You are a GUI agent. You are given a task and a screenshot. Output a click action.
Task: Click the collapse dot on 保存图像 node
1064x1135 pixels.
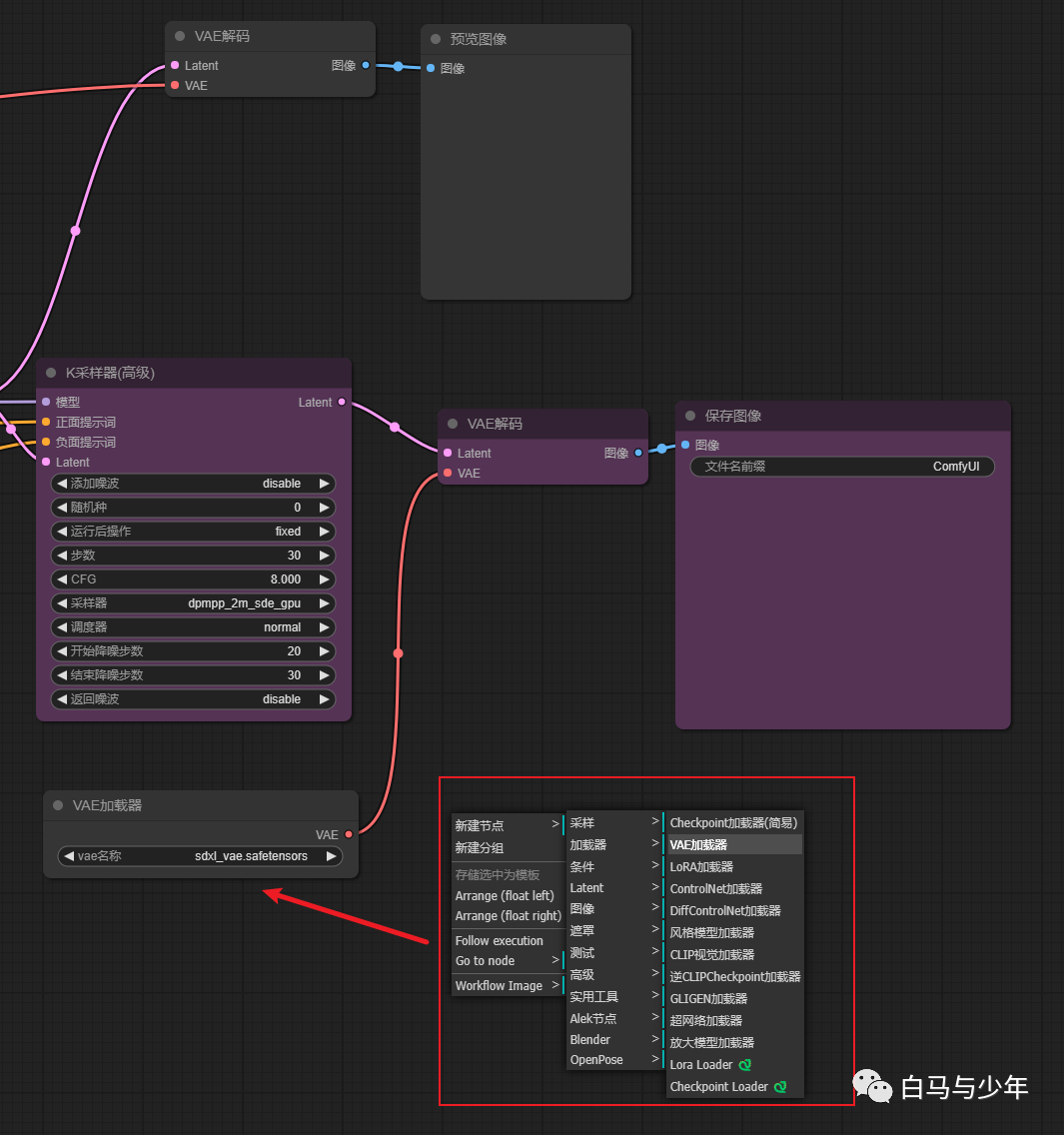(x=690, y=416)
